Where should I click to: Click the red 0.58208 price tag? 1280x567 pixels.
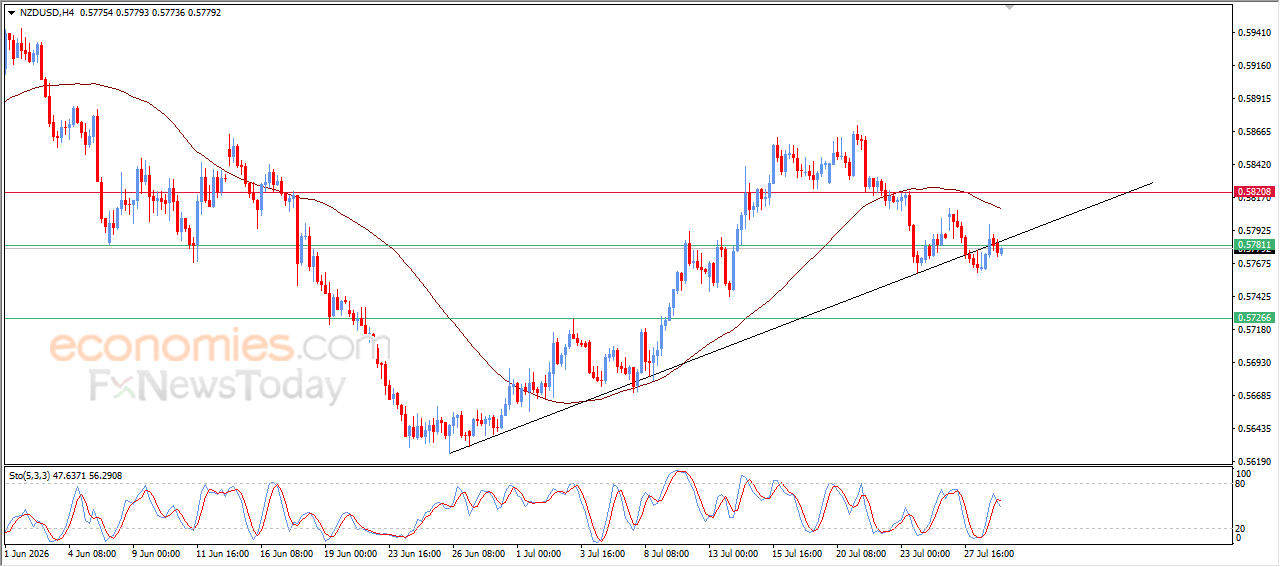click(x=1254, y=191)
